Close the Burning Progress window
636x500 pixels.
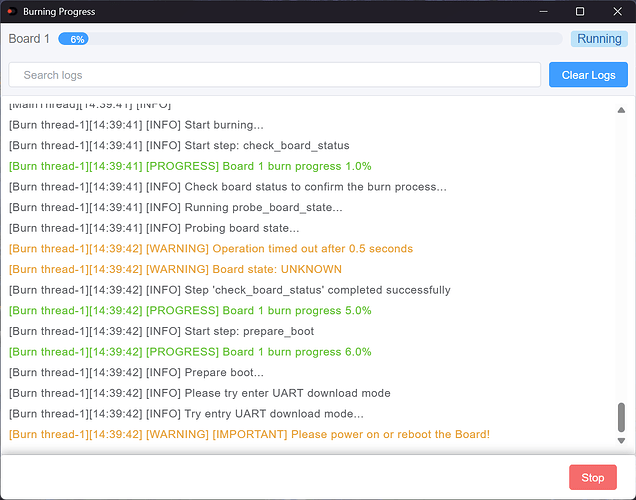point(617,11)
